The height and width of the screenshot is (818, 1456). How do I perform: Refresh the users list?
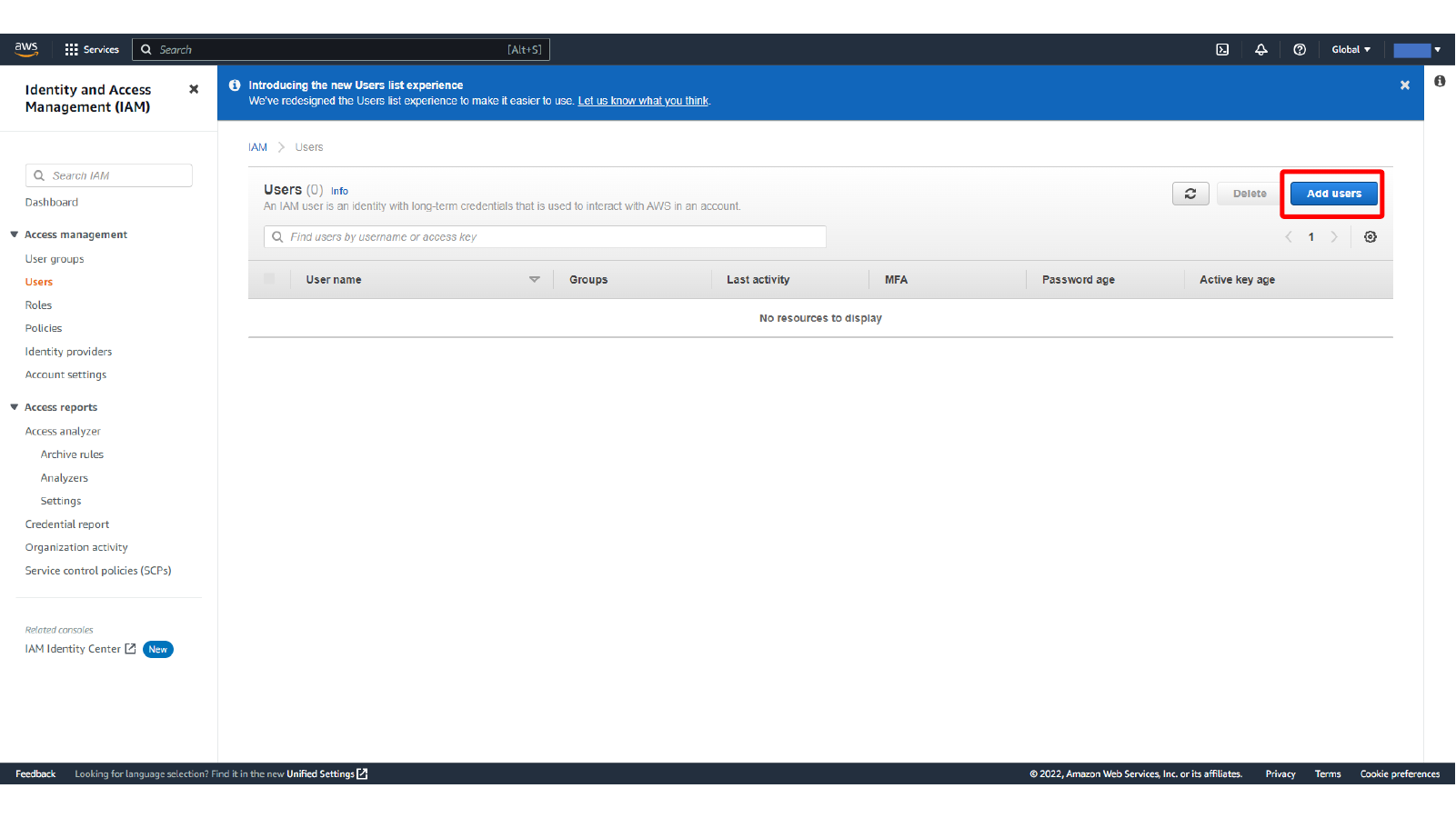1190,194
